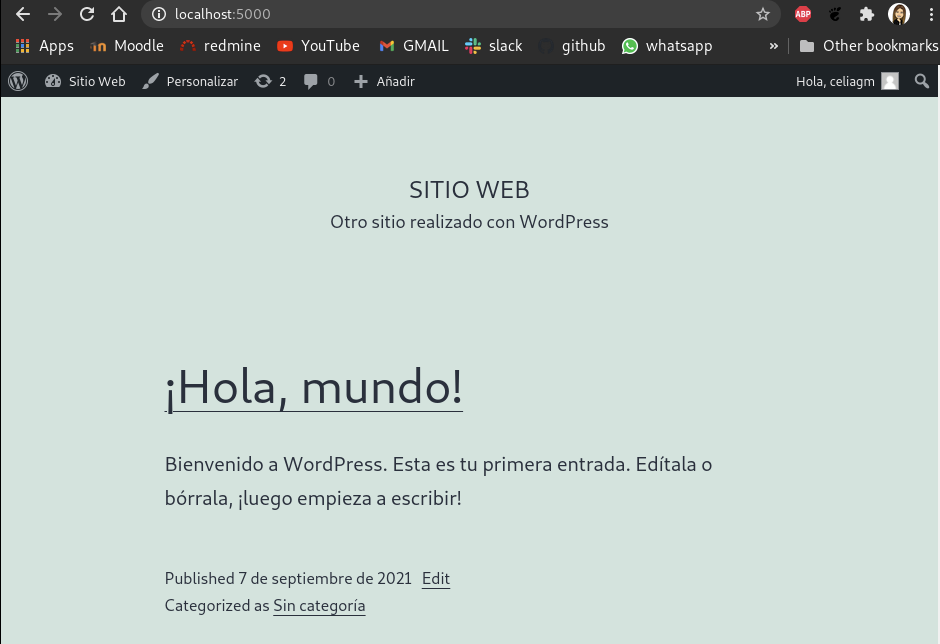Expand the hidden bookmarks chevron
The image size is (940, 644).
tap(773, 45)
